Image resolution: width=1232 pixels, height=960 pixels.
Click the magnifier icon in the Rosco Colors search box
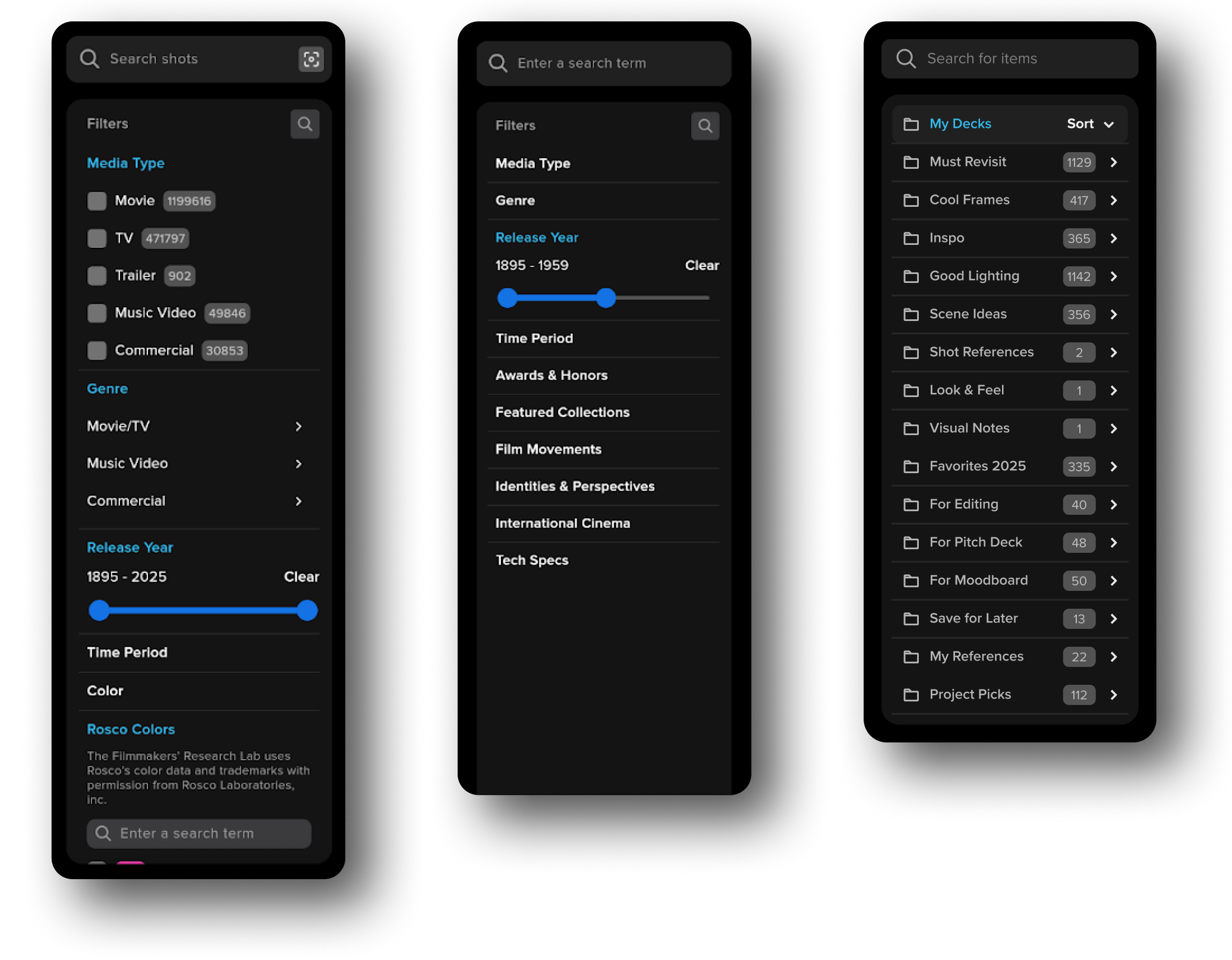click(103, 833)
